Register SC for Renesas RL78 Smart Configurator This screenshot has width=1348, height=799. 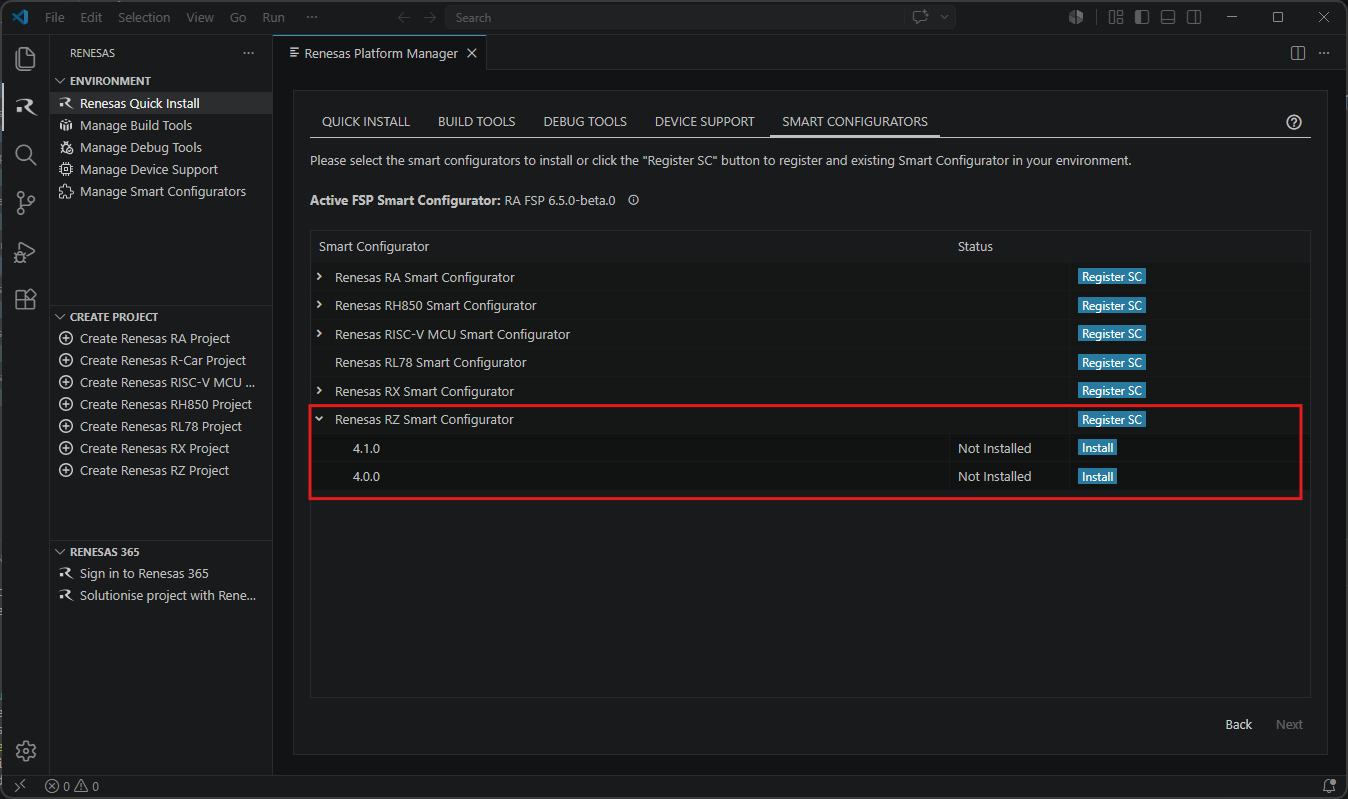(1111, 362)
